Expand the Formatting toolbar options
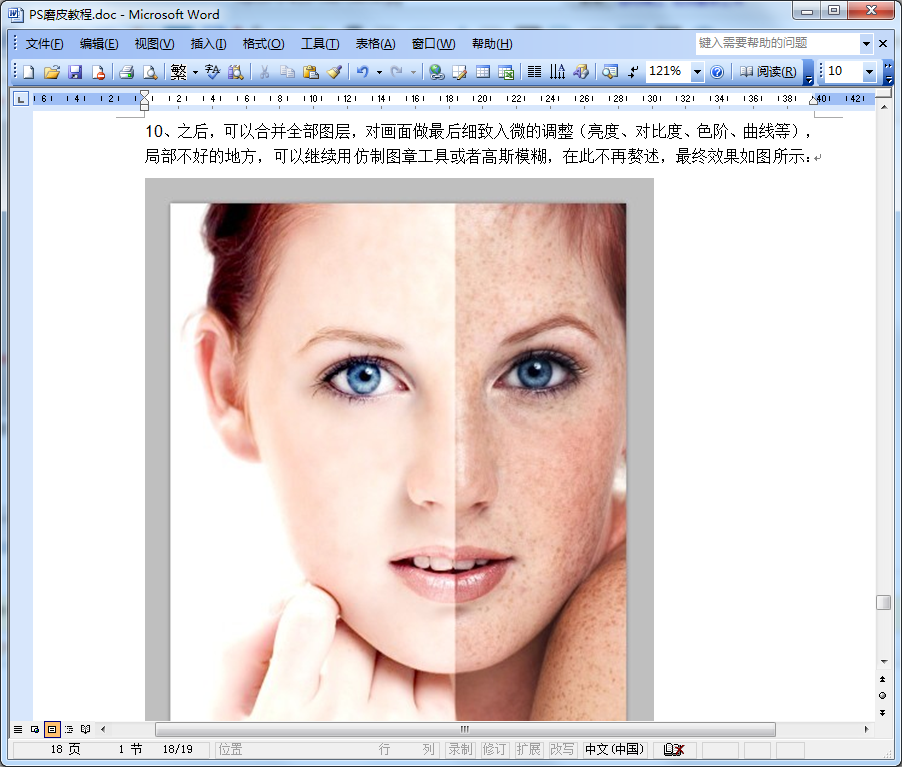 (x=889, y=72)
